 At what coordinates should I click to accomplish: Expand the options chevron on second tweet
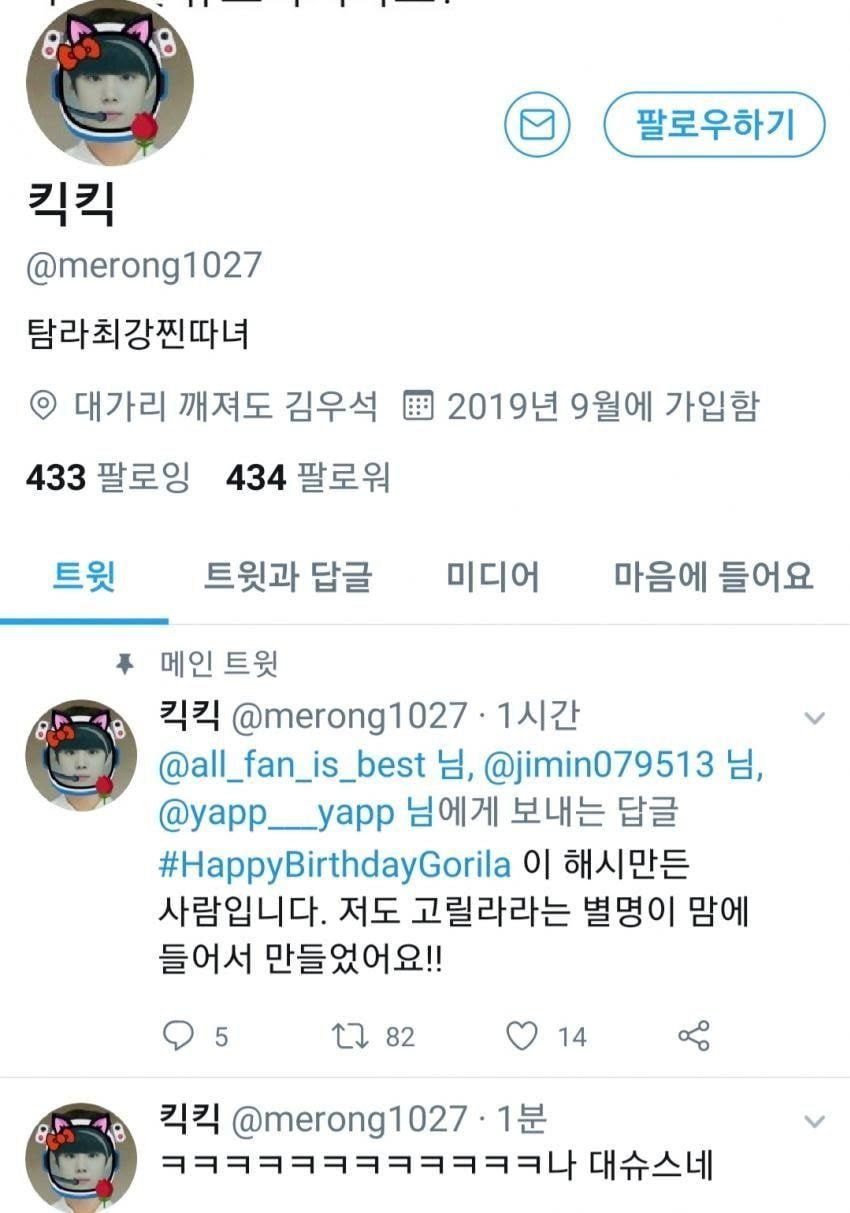pos(815,1121)
